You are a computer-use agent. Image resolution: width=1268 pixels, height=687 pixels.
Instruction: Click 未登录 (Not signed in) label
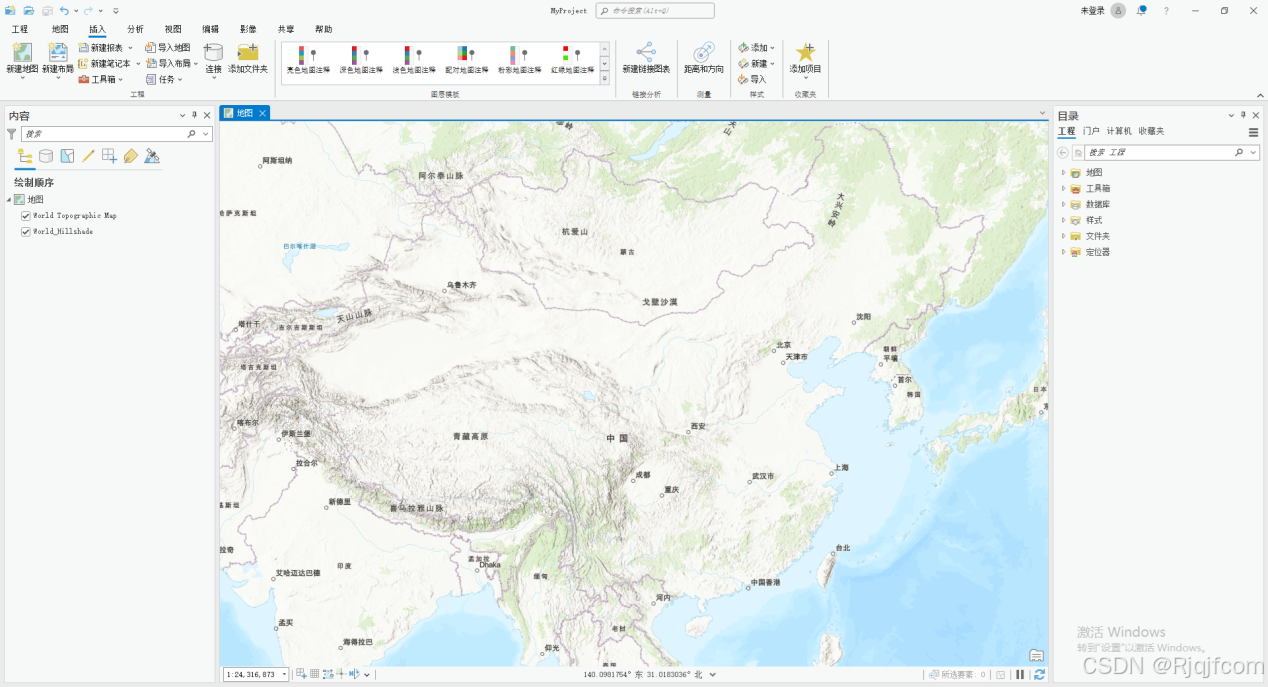pyautogui.click(x=1093, y=10)
